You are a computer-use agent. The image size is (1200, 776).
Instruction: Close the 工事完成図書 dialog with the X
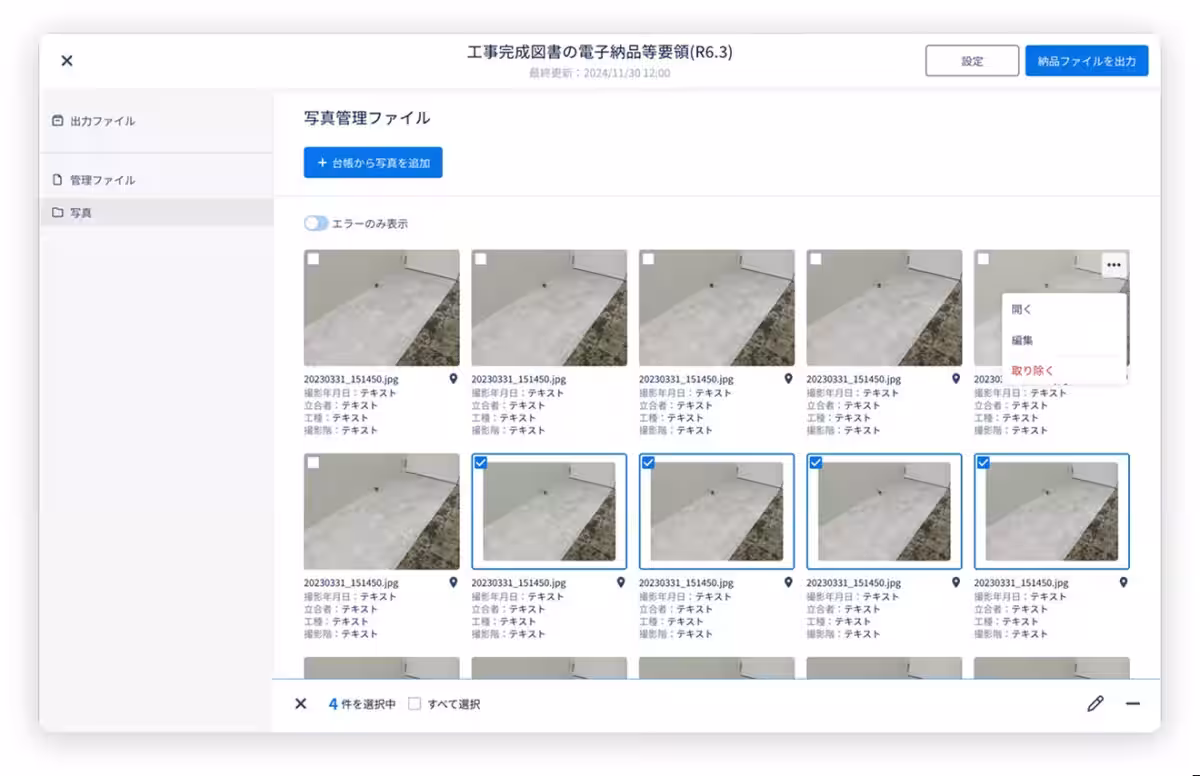tap(66, 60)
